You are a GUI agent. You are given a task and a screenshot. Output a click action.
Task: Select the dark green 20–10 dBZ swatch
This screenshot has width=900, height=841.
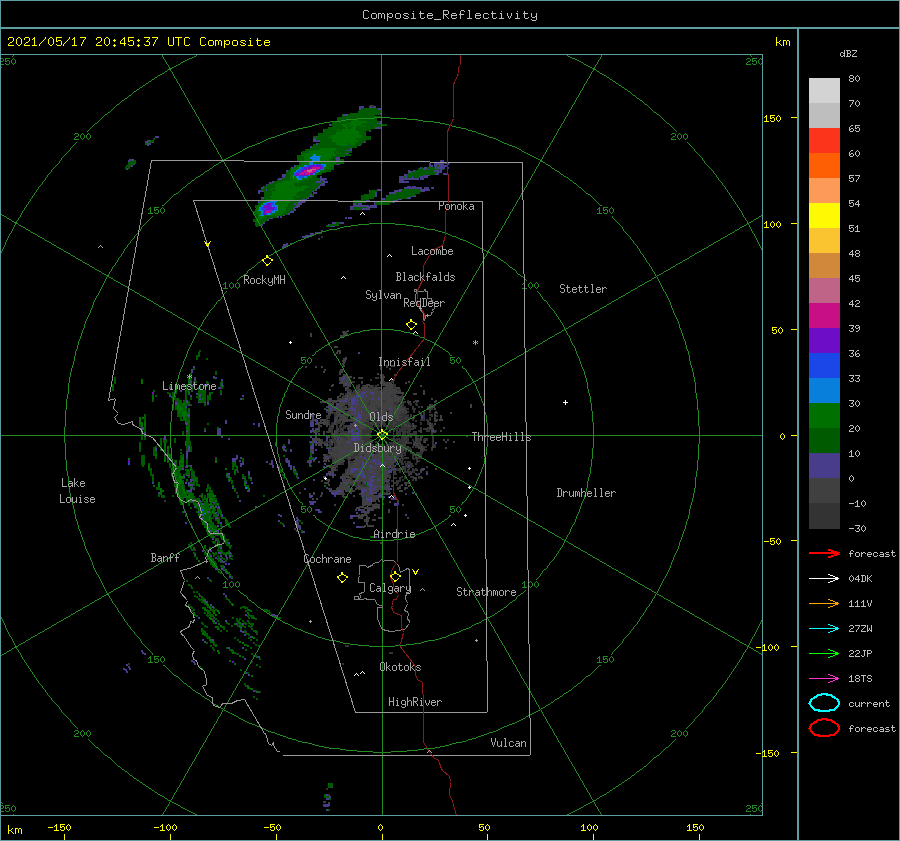point(824,441)
